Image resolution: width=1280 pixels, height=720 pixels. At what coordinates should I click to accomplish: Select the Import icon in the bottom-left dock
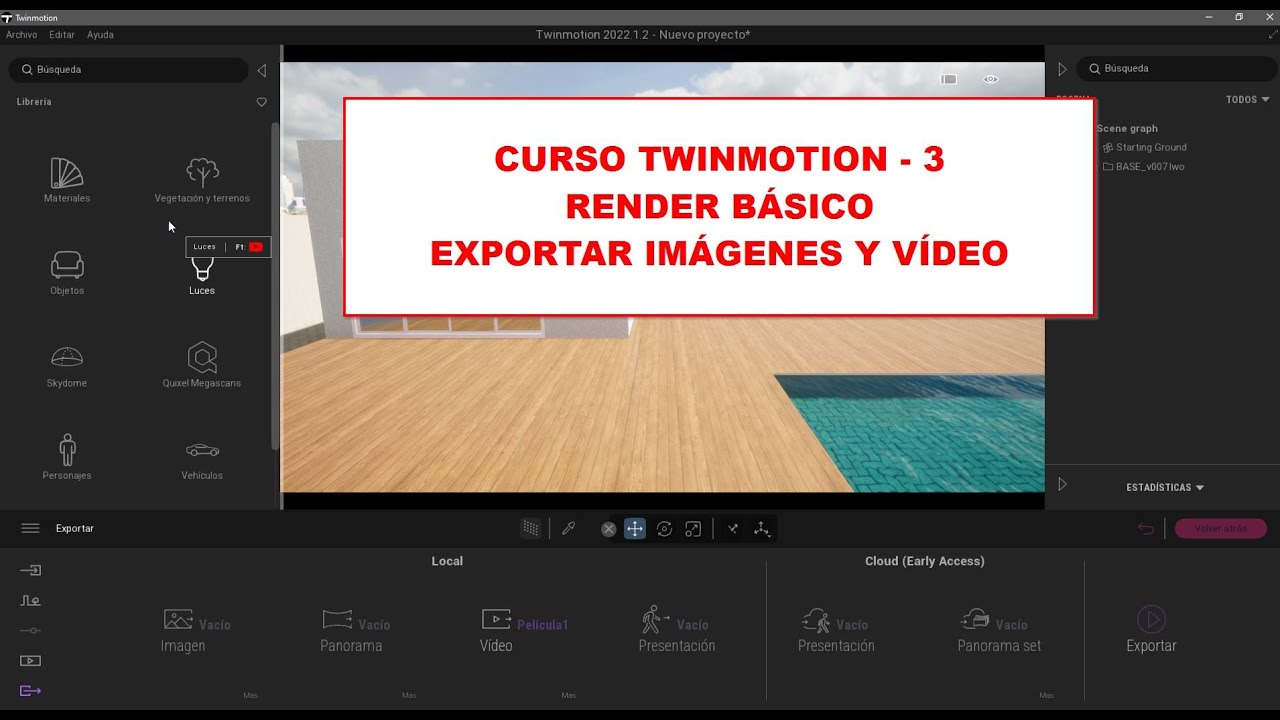[31, 570]
